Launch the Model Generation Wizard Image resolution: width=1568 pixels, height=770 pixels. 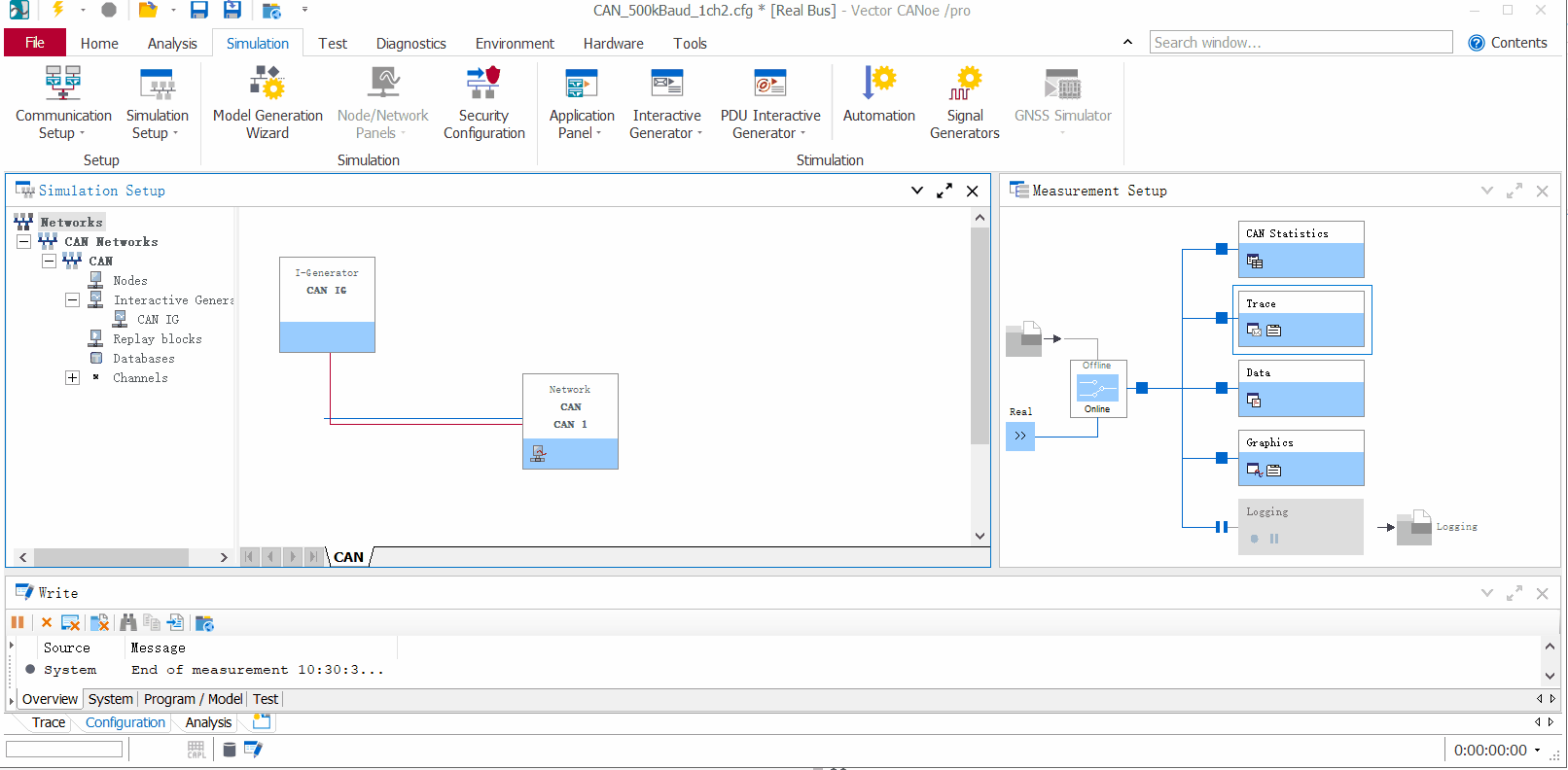click(267, 103)
